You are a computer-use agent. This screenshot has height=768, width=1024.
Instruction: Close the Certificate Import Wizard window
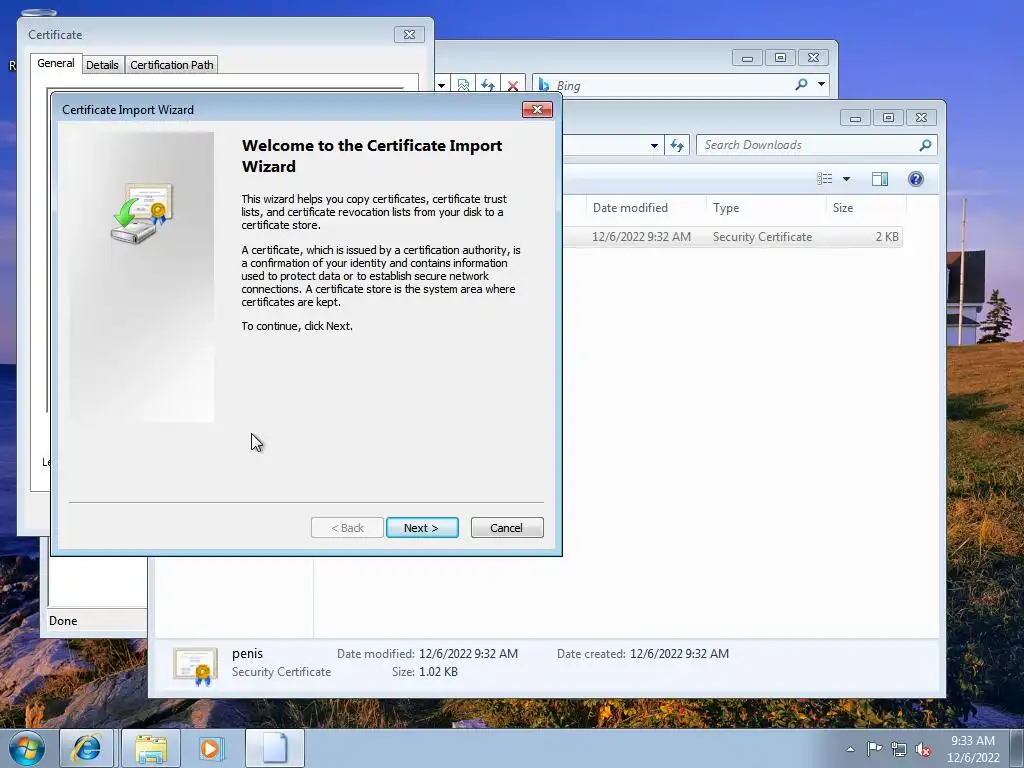click(537, 110)
